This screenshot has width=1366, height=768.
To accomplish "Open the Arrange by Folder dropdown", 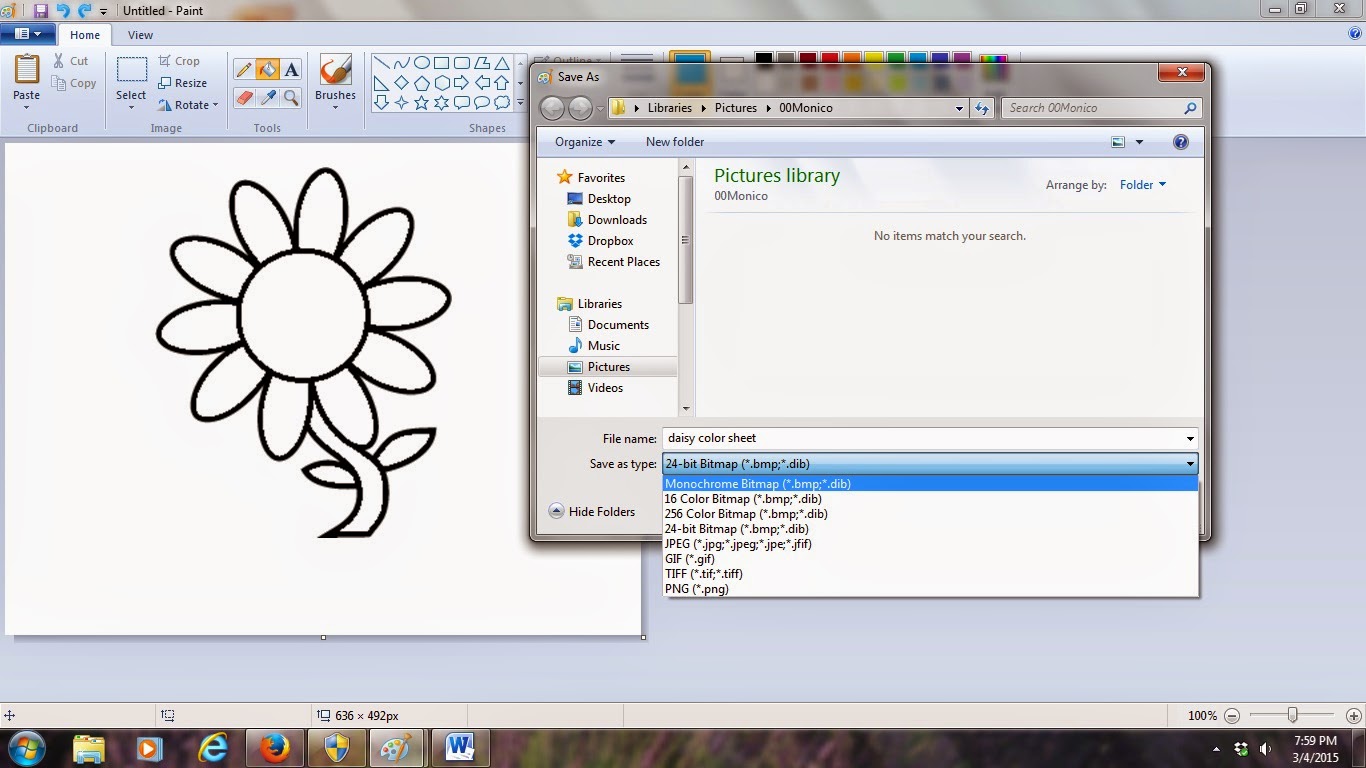I will [x=1142, y=184].
